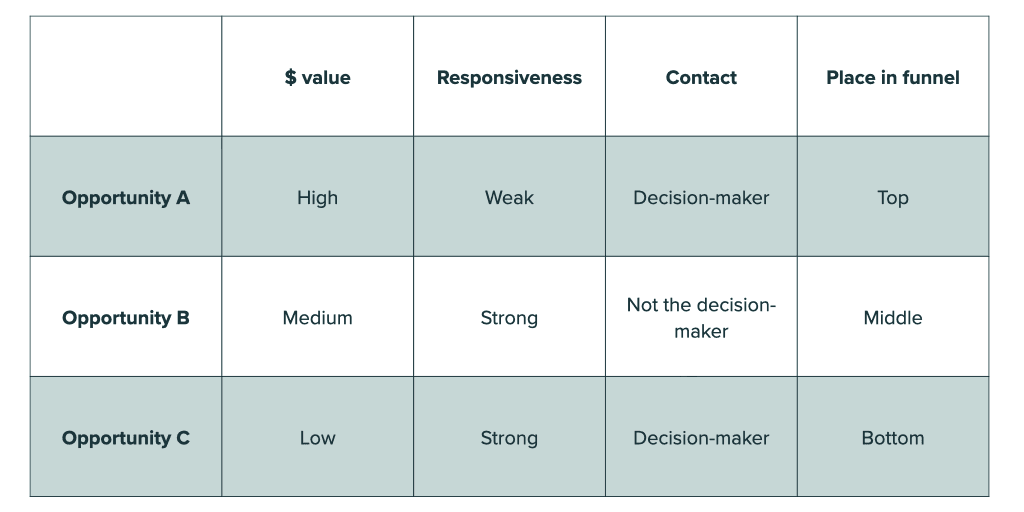This screenshot has width=1024, height=512.
Task: Select the Responsiveness column header
Action: [509, 78]
